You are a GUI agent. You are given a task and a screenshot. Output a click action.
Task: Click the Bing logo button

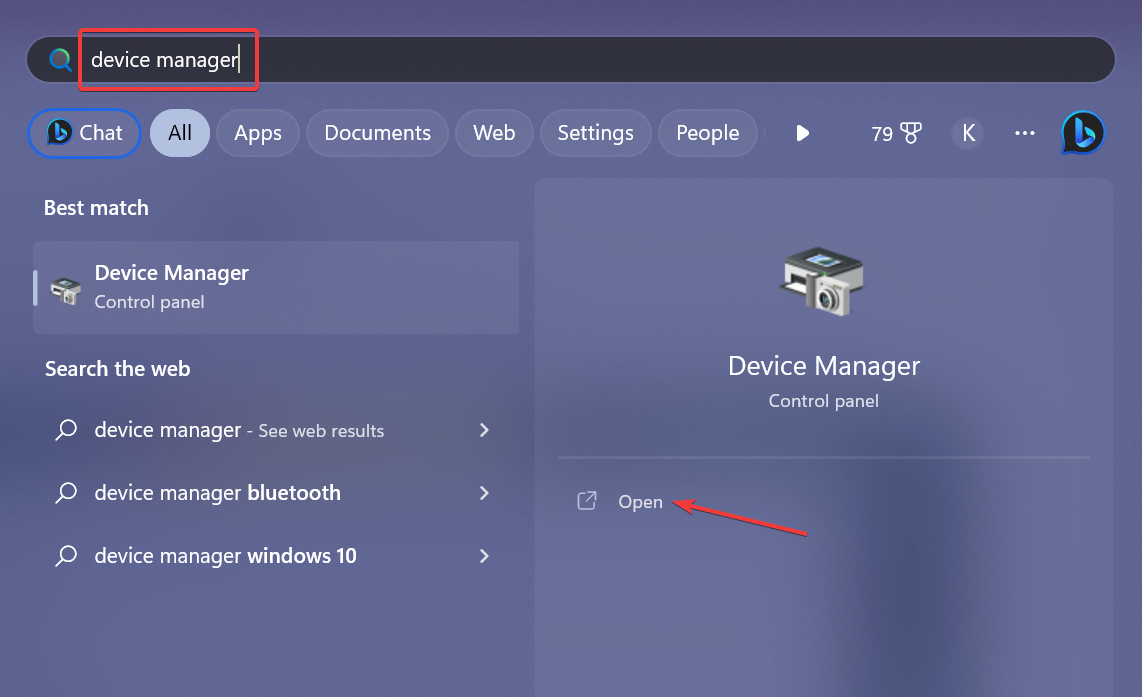[1083, 133]
